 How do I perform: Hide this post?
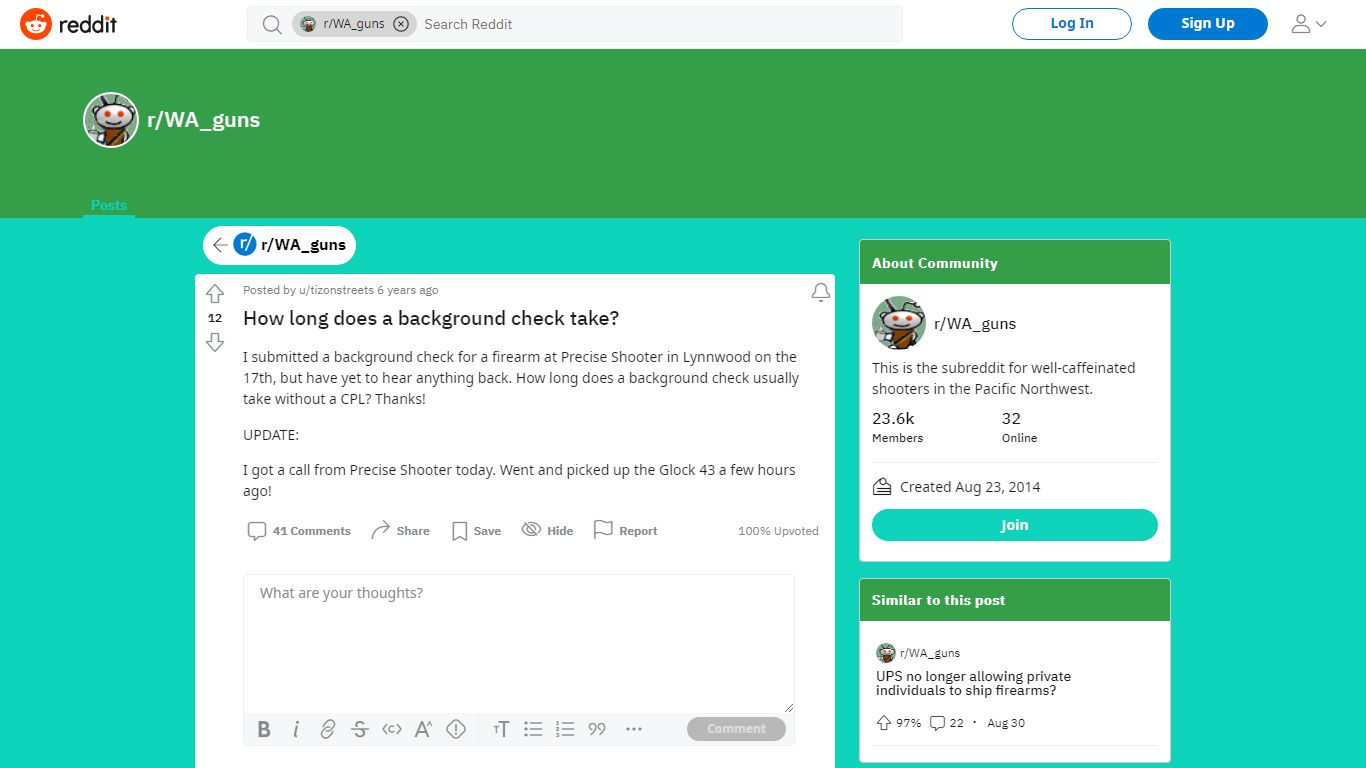[x=547, y=531]
